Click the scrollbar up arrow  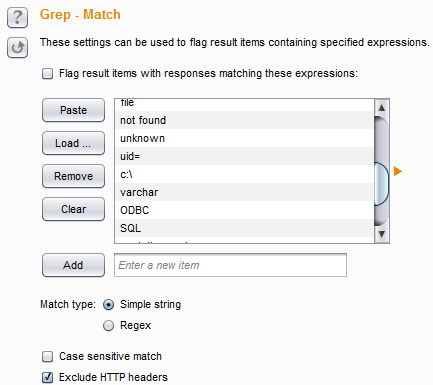coord(382,108)
